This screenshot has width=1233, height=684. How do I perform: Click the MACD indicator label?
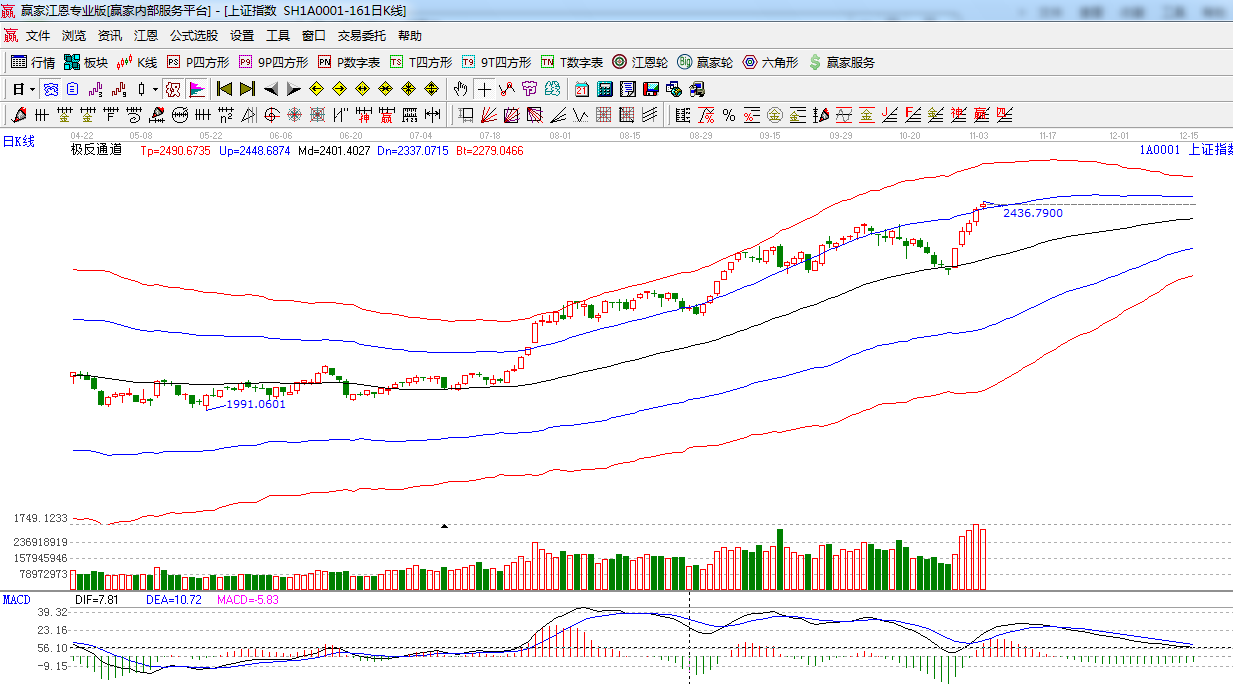[16, 600]
